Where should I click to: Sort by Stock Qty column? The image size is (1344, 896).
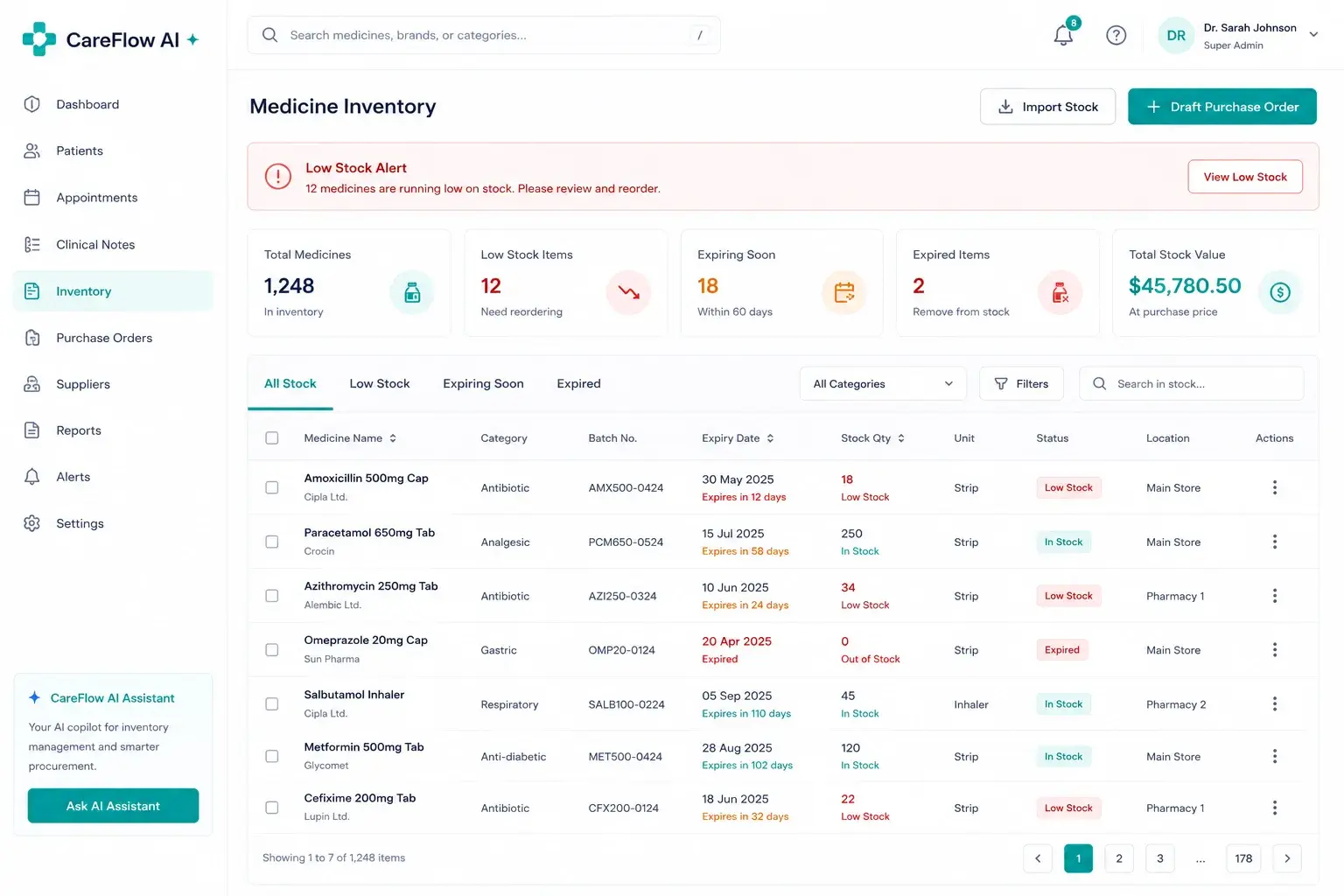coord(872,438)
